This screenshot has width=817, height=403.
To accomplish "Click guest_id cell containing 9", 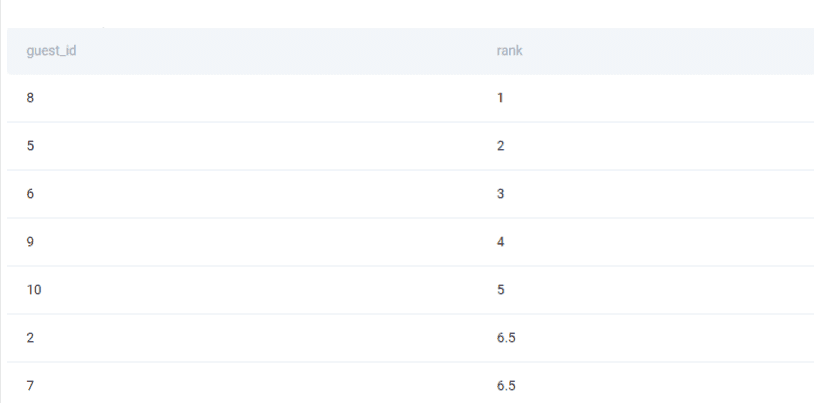I will click(x=31, y=242).
